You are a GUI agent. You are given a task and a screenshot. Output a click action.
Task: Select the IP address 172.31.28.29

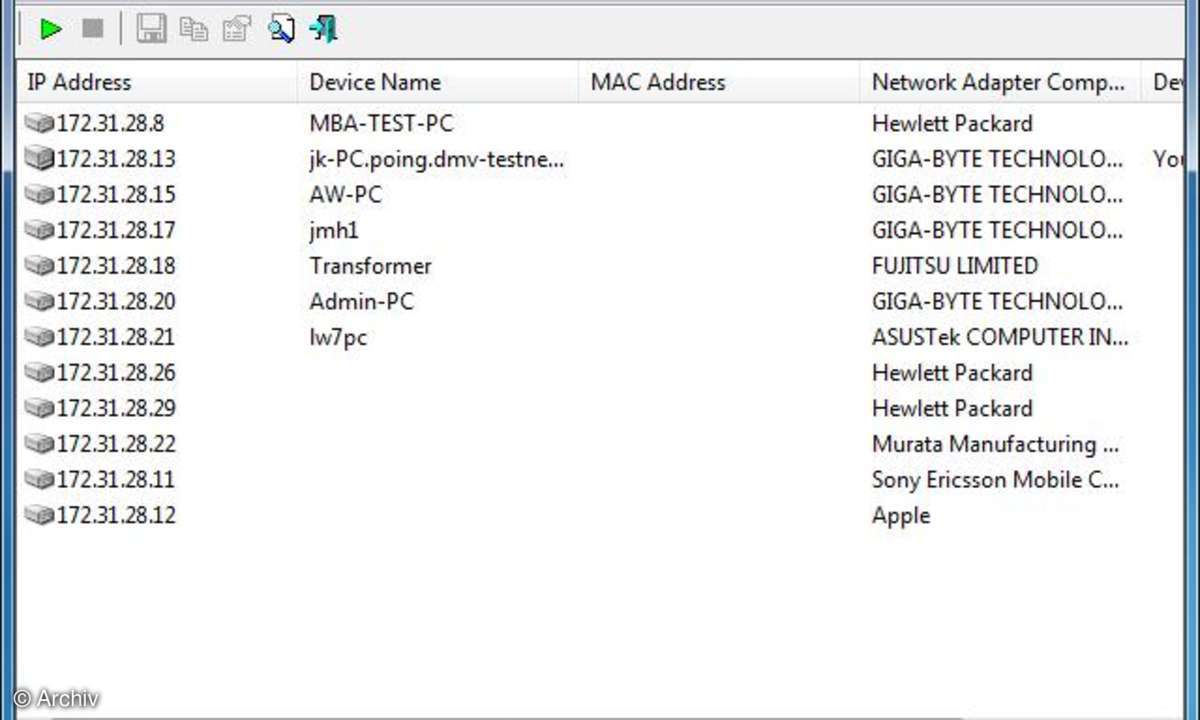116,408
